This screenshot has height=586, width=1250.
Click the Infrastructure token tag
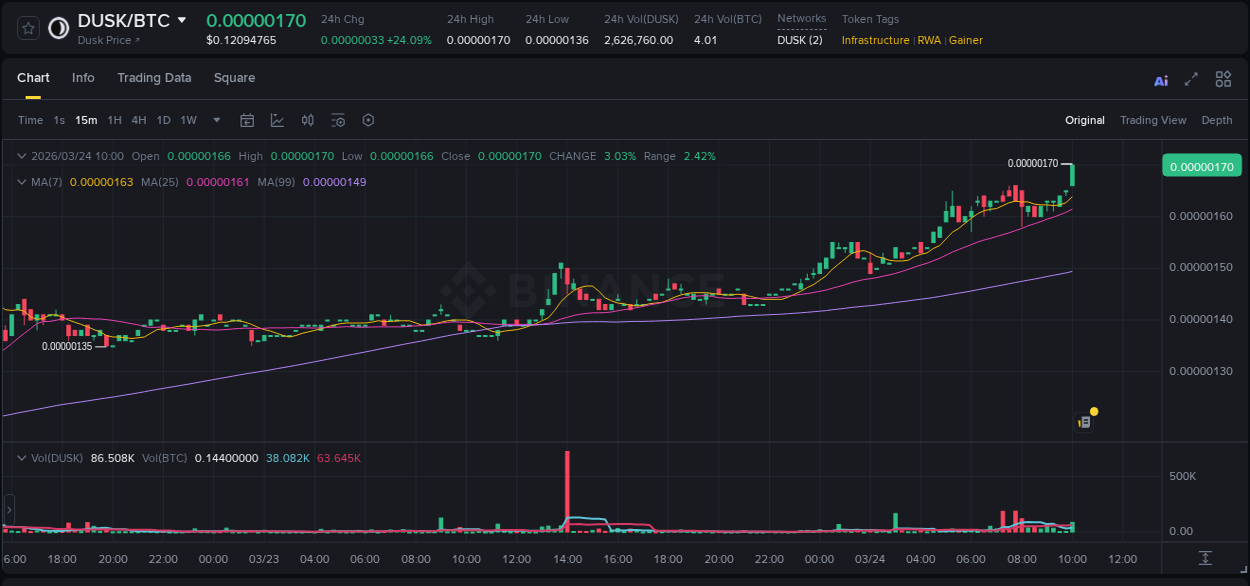click(x=875, y=40)
